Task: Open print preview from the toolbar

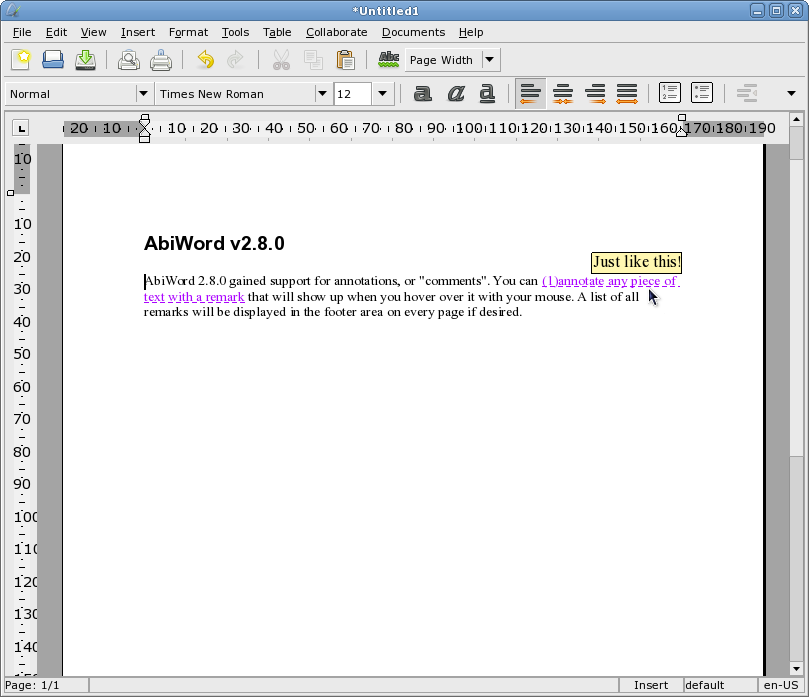Action: (x=128, y=60)
